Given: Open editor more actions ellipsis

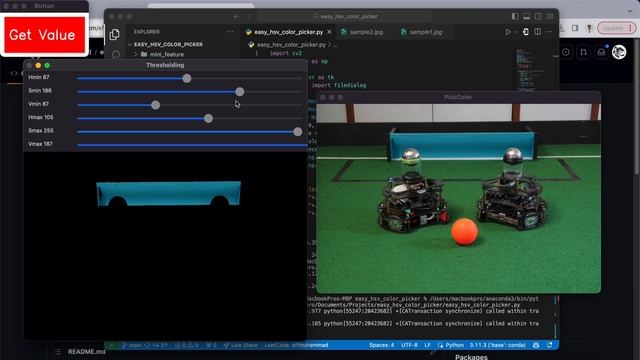Looking at the screenshot, I should [549, 31].
